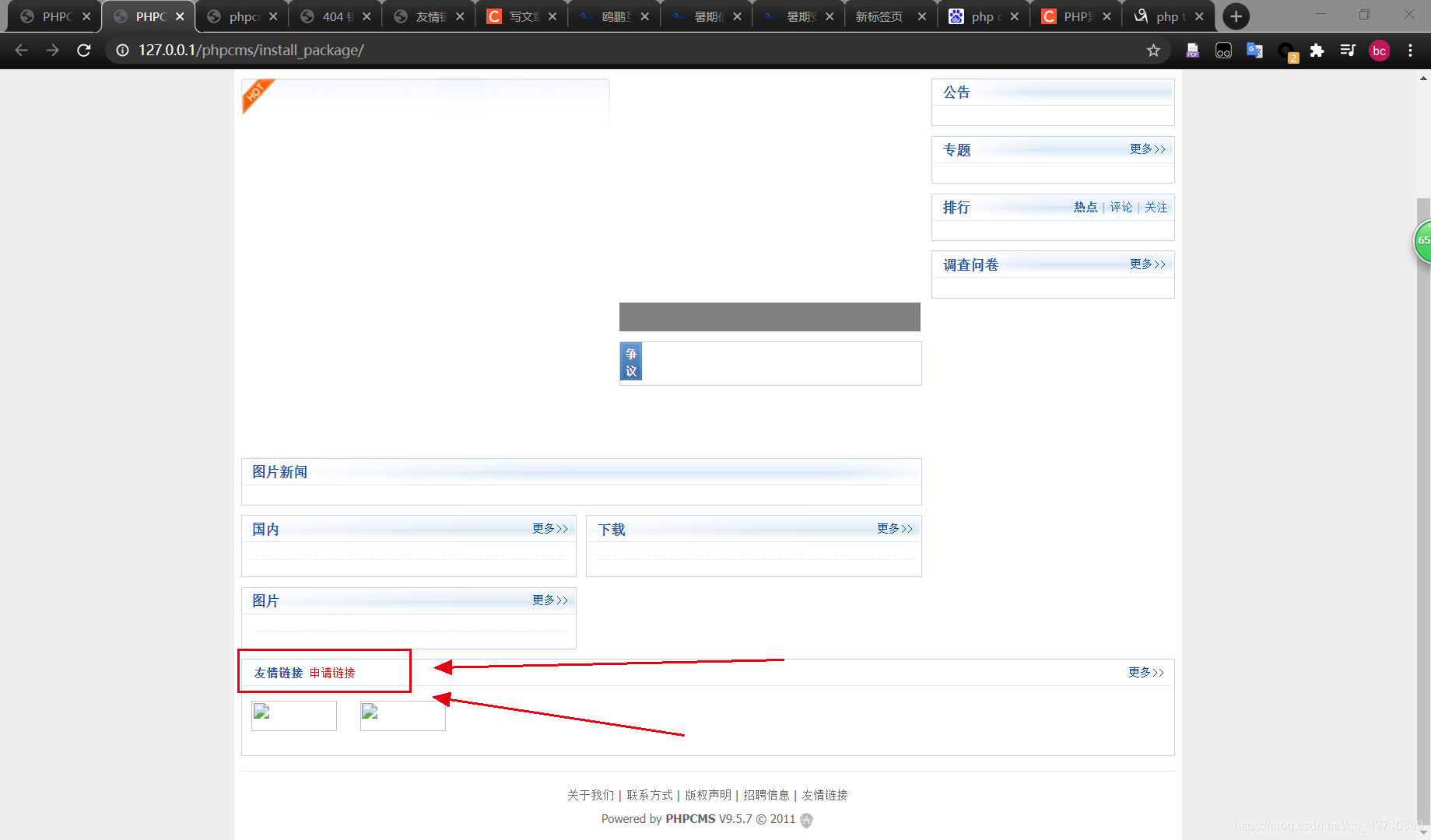This screenshot has width=1431, height=840.
Task: Open 更多>> in the 图片 section
Action: coord(550,600)
